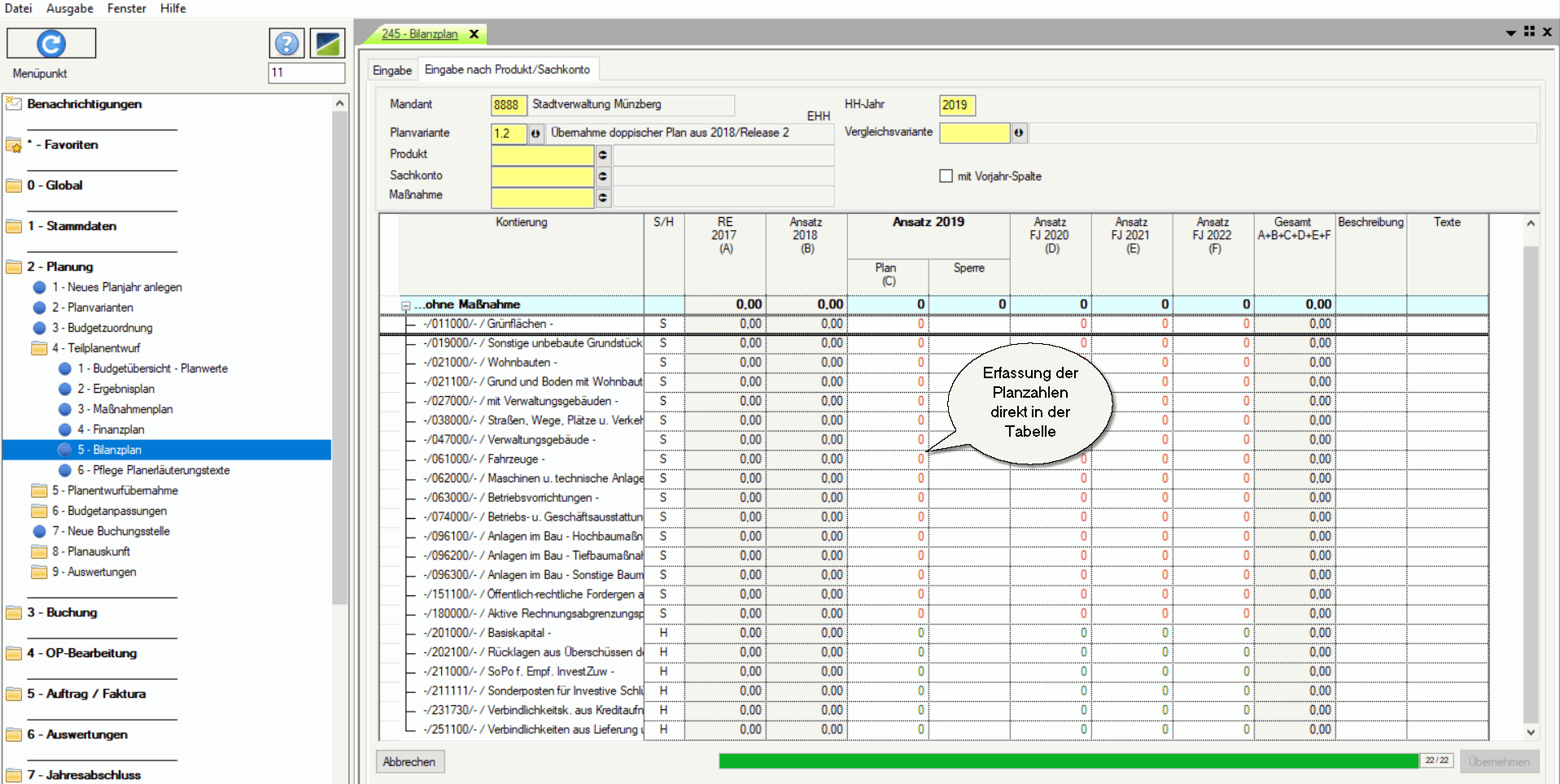Open help with the question mark icon

[286, 43]
